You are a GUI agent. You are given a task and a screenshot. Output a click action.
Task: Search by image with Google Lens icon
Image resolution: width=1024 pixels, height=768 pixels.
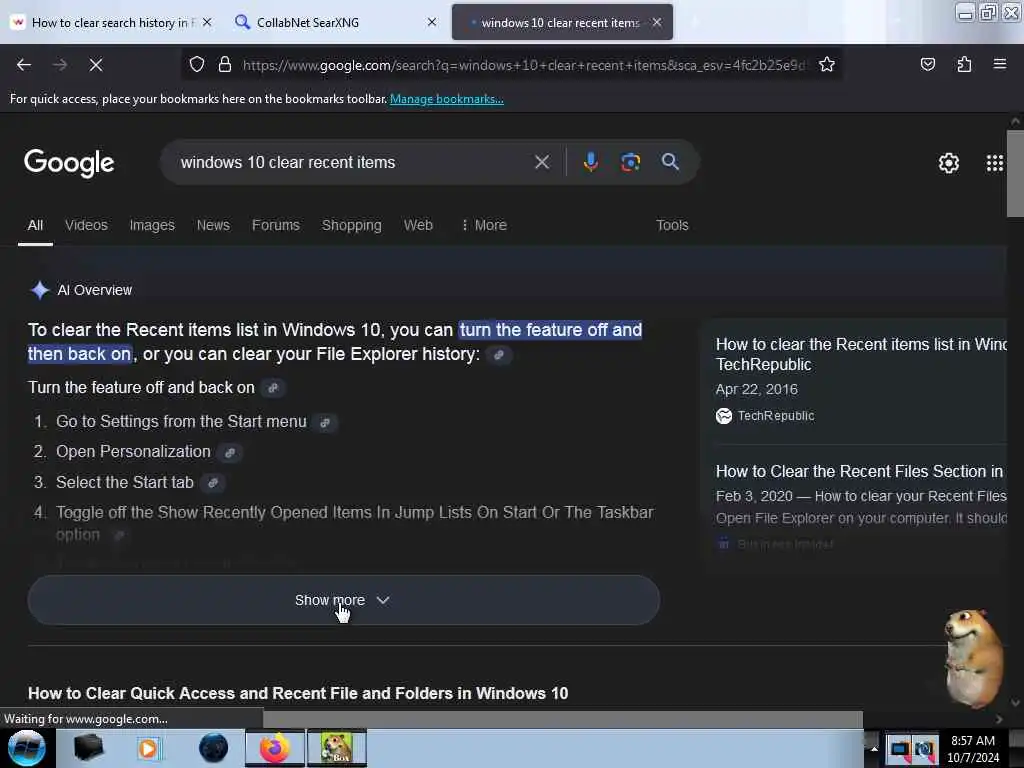[630, 162]
